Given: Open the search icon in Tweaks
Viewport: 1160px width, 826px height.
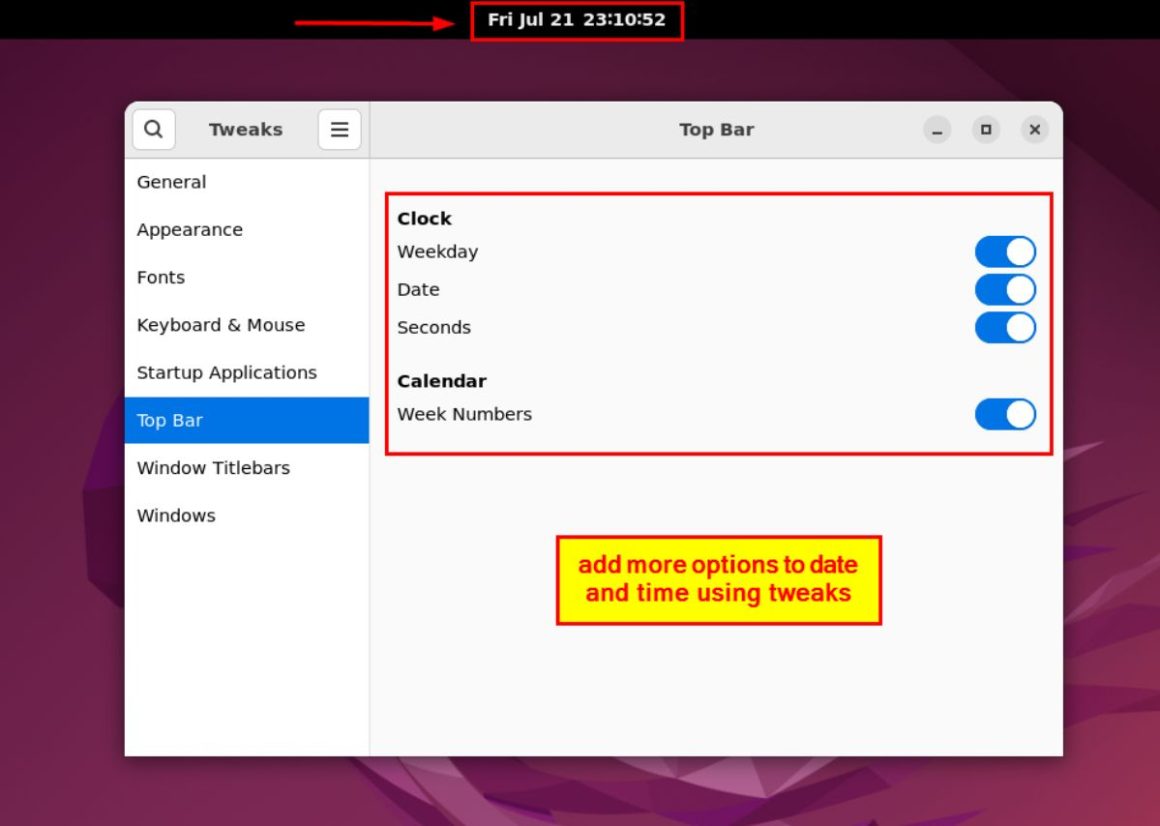Looking at the screenshot, I should coord(153,129).
